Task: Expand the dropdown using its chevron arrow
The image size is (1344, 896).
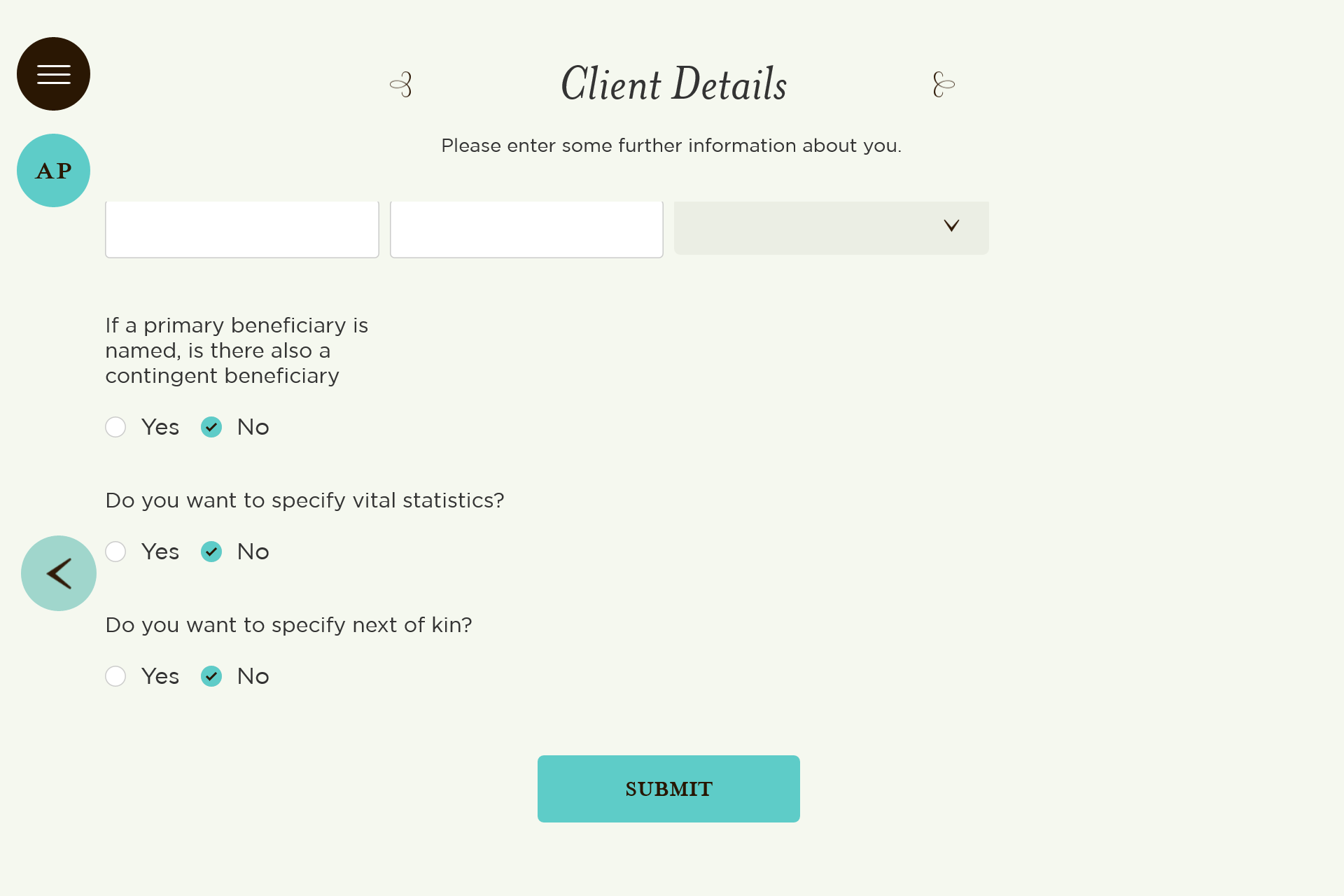Action: [x=951, y=225]
